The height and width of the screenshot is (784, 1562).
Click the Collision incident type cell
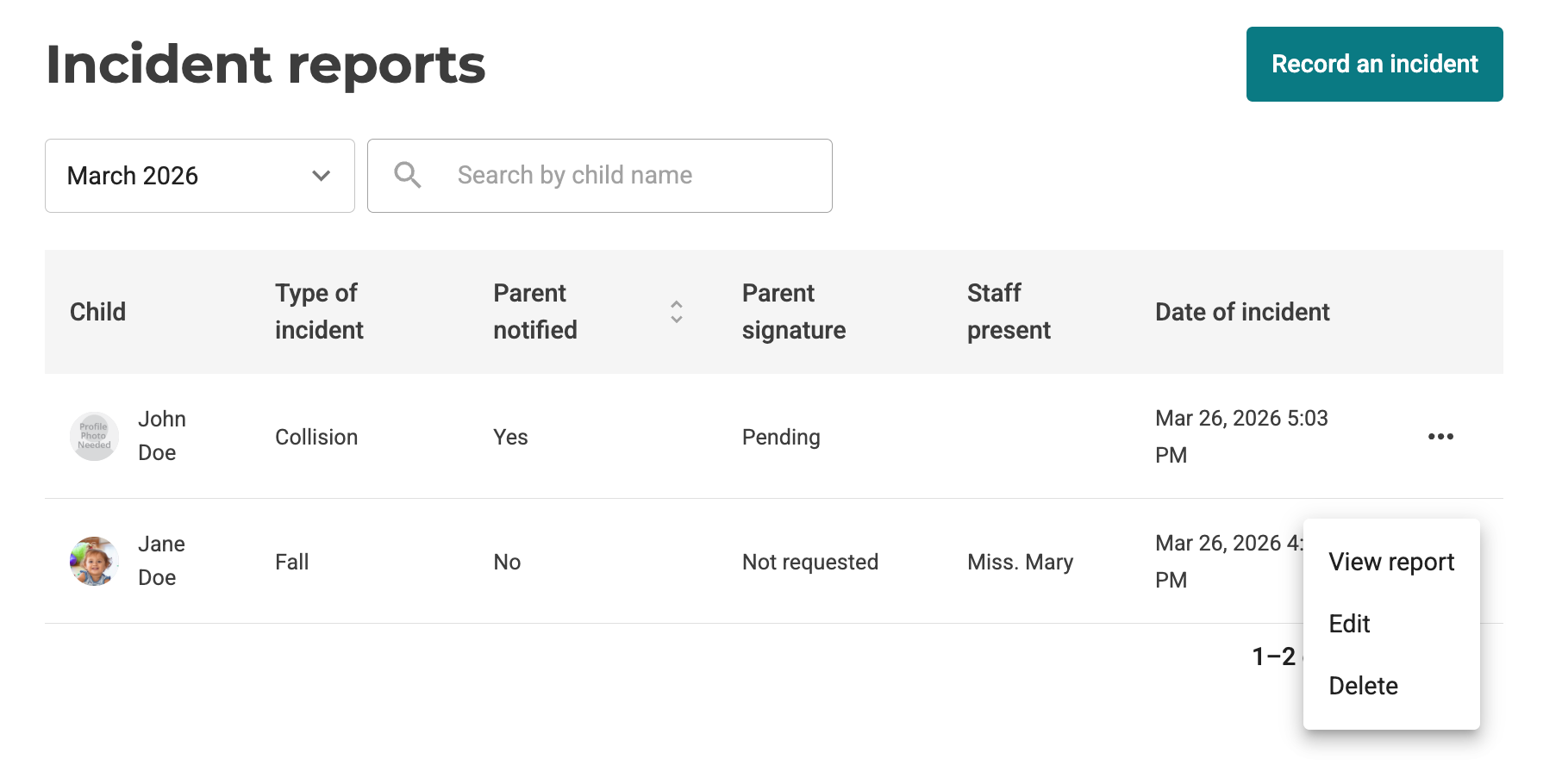[x=316, y=437]
